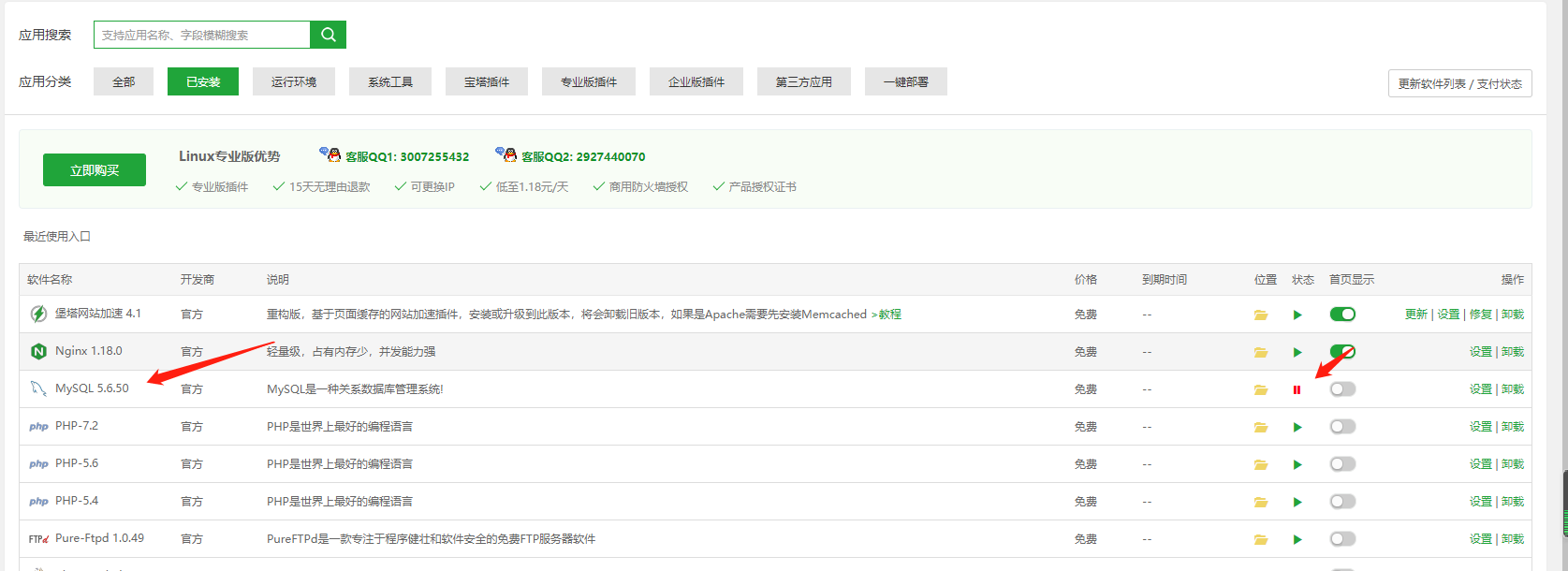Enable homepage display for PHP-7.2
1568x571 pixels.
[1342, 427]
